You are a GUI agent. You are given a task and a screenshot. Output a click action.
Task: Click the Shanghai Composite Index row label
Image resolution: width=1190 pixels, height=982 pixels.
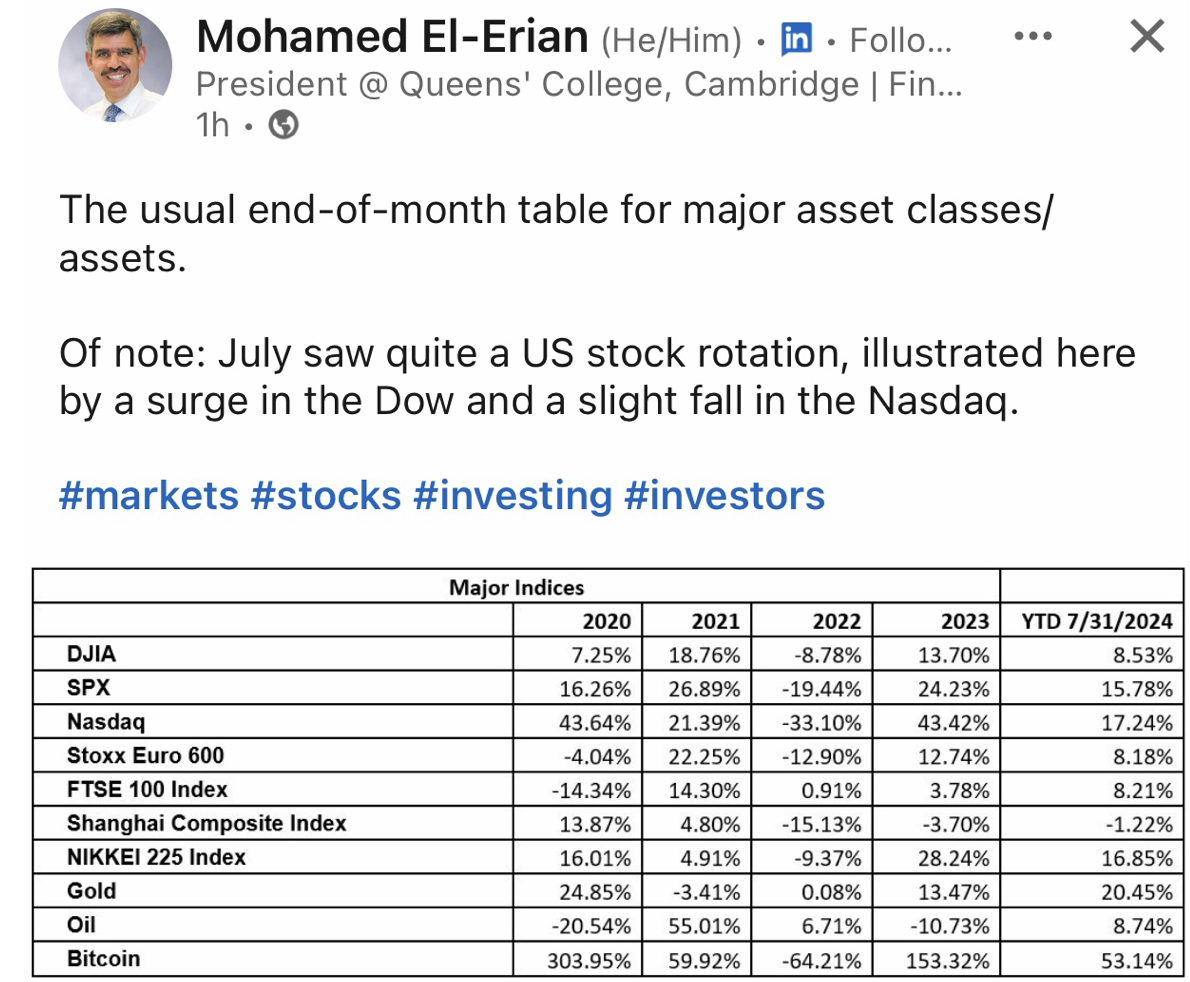(206, 823)
